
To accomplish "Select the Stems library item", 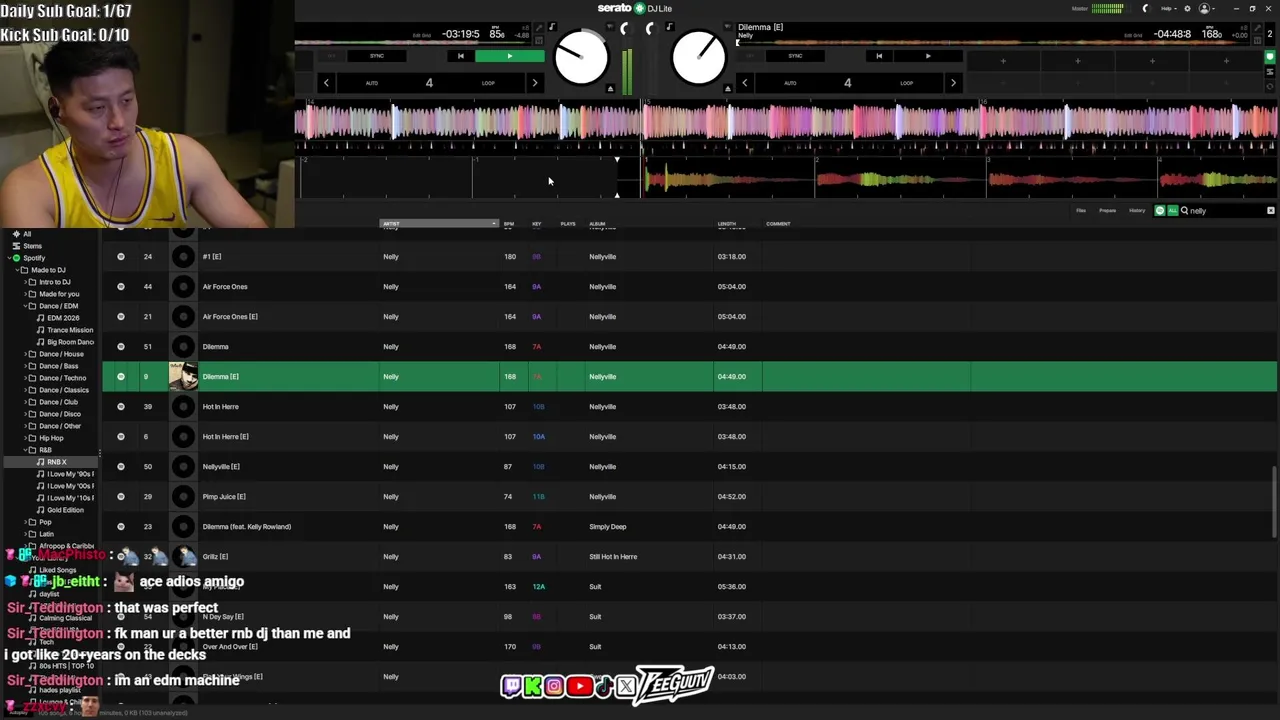I will point(33,246).
